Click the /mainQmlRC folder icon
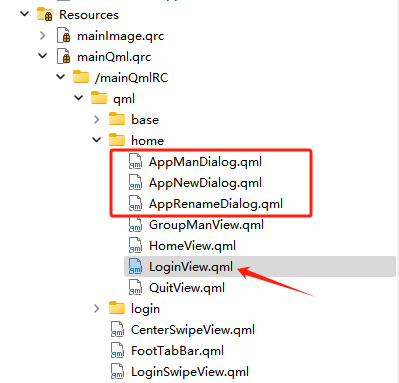 (x=81, y=77)
